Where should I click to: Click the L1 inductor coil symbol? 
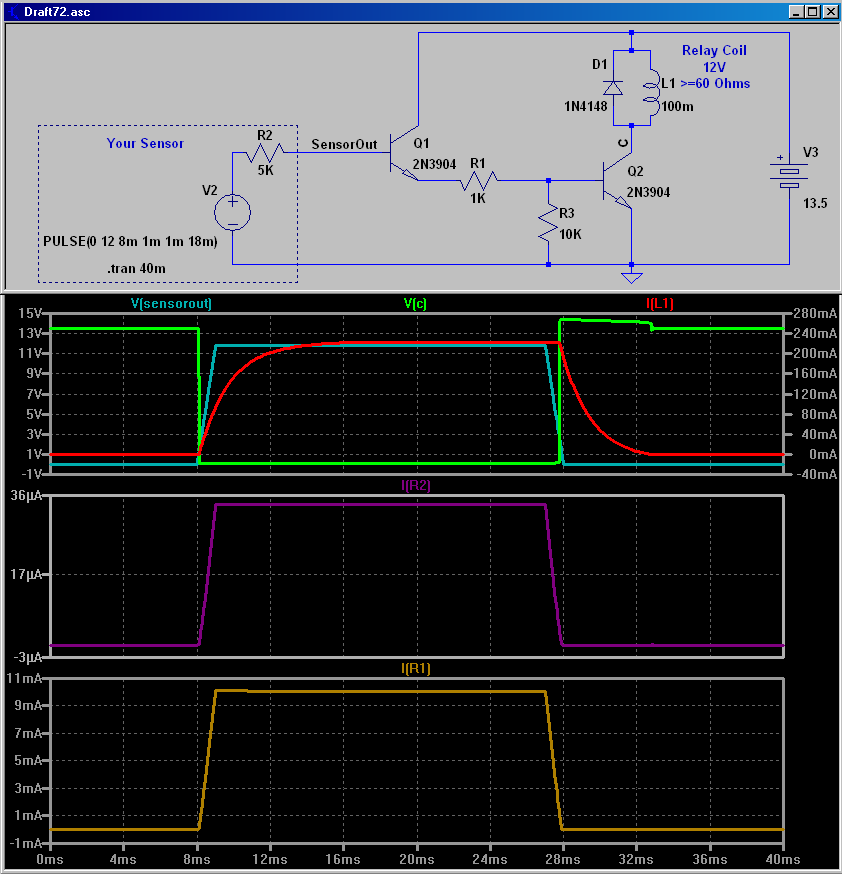point(651,92)
